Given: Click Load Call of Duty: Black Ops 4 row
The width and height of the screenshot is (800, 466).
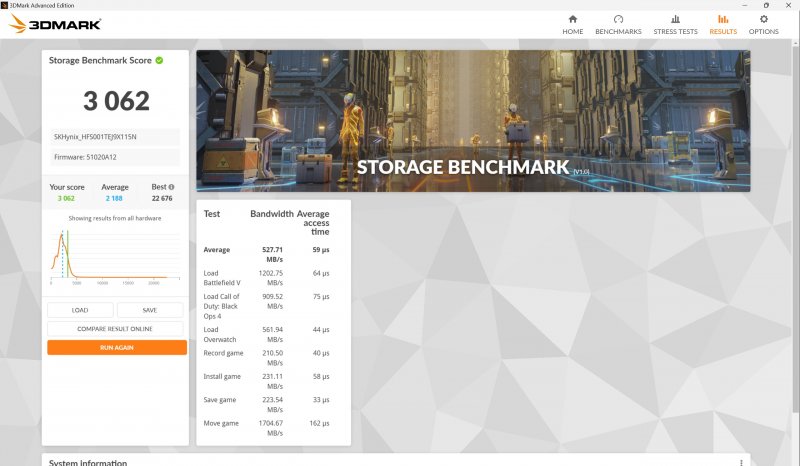Looking at the screenshot, I should (x=266, y=306).
